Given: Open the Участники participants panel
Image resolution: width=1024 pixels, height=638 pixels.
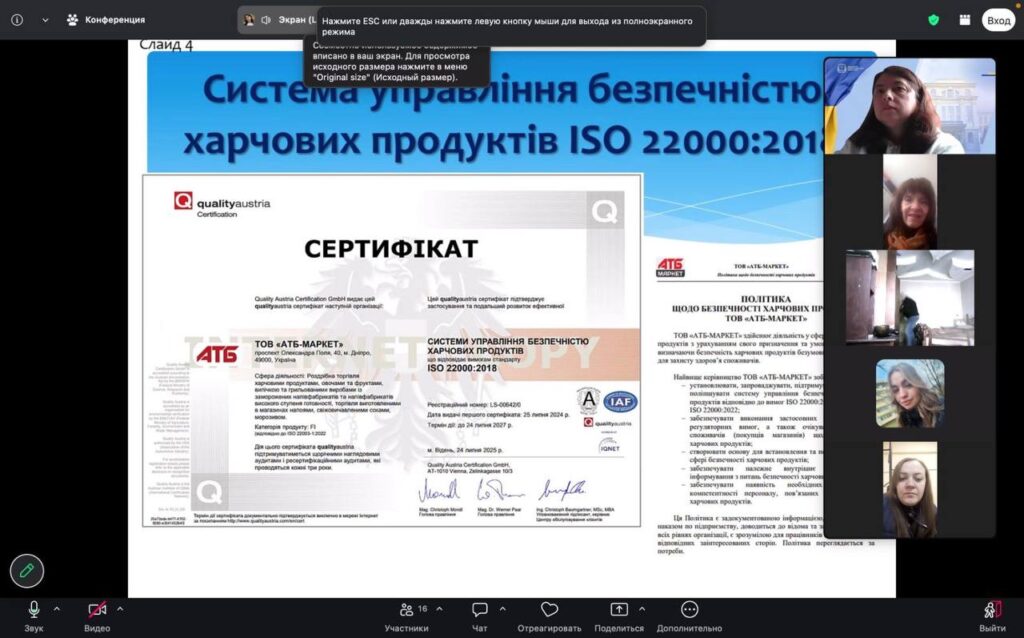Looking at the screenshot, I should pos(406,611).
